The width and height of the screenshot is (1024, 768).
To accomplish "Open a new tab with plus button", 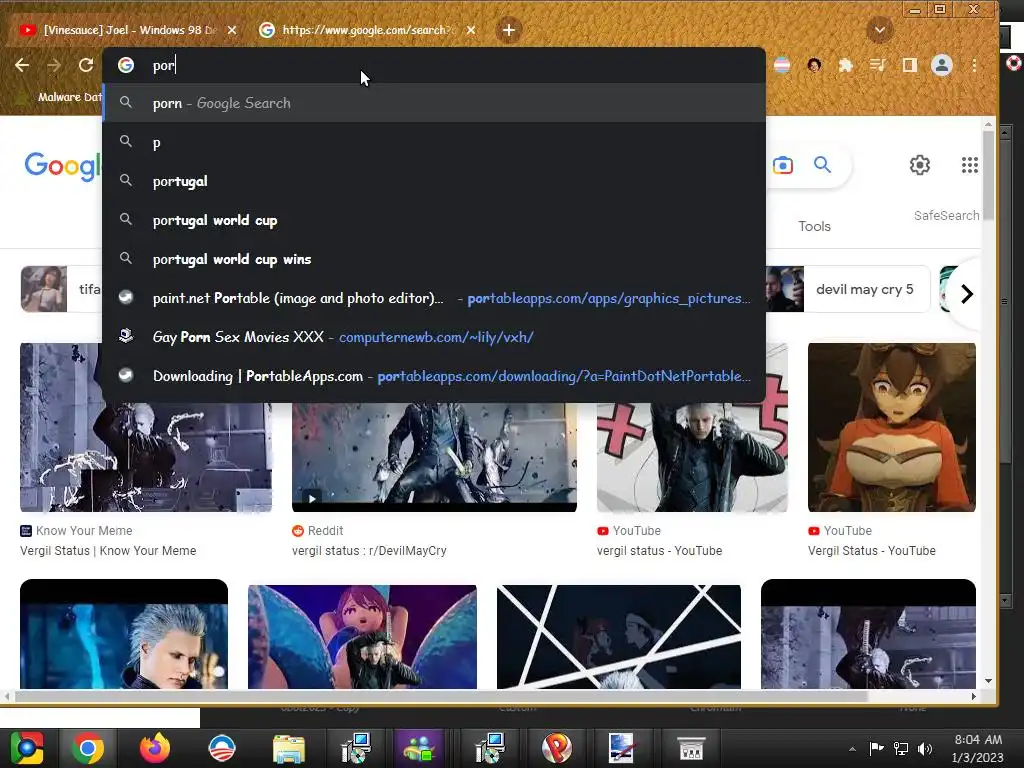I will 509,30.
